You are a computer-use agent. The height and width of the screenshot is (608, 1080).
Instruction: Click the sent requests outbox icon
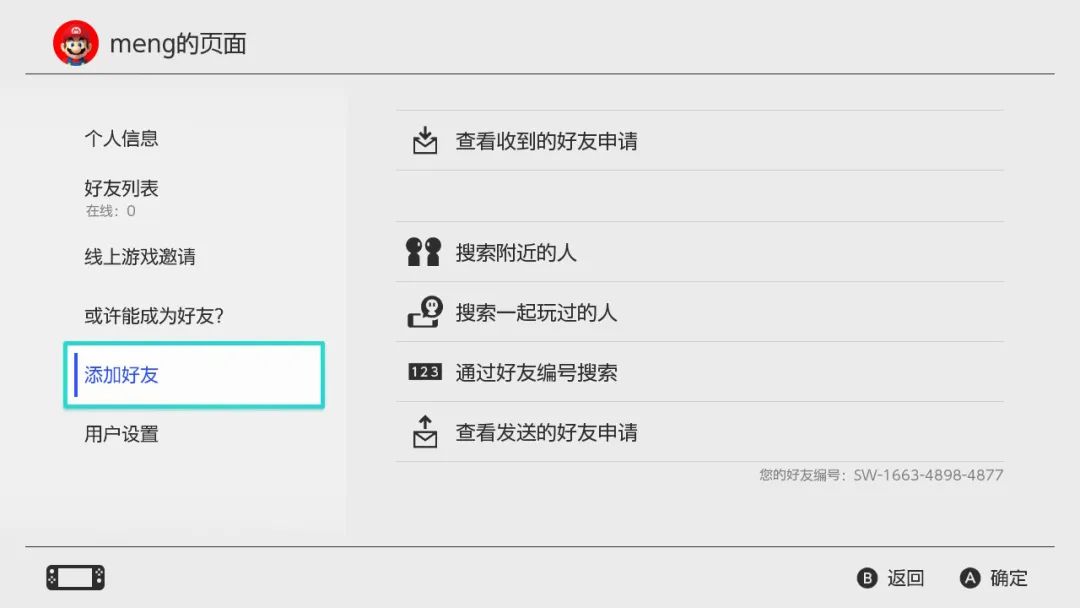click(425, 432)
